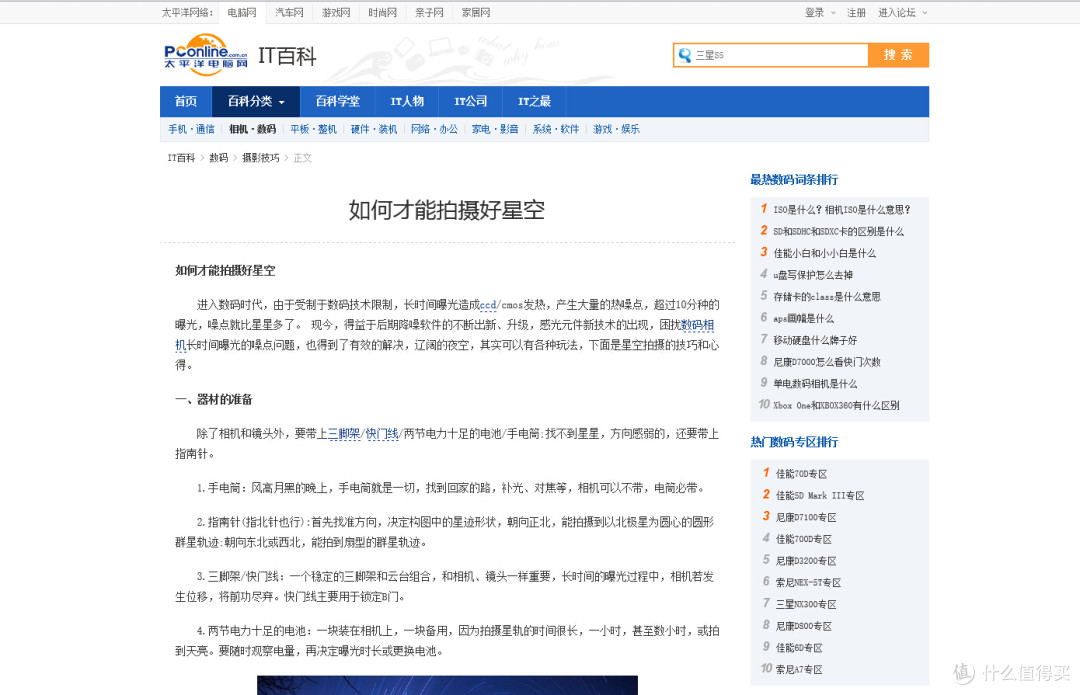Open 电脑网 in top network bar
Viewport: 1080px width, 695px height.
(x=242, y=12)
